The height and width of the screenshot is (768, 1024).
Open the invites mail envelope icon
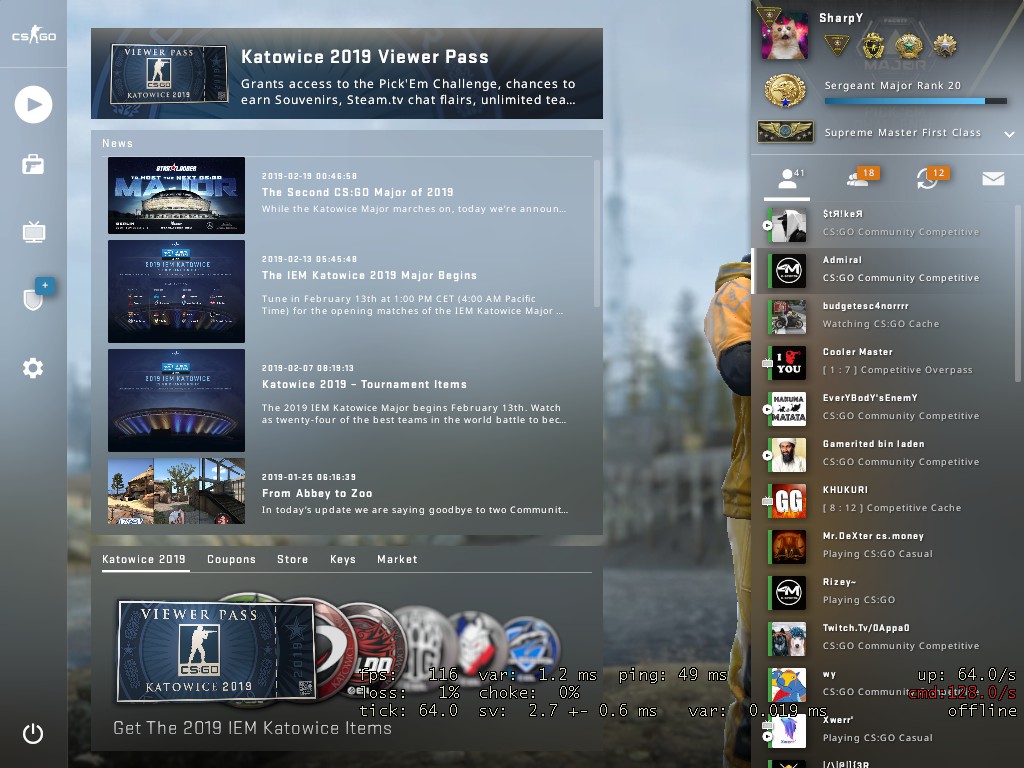point(993,178)
